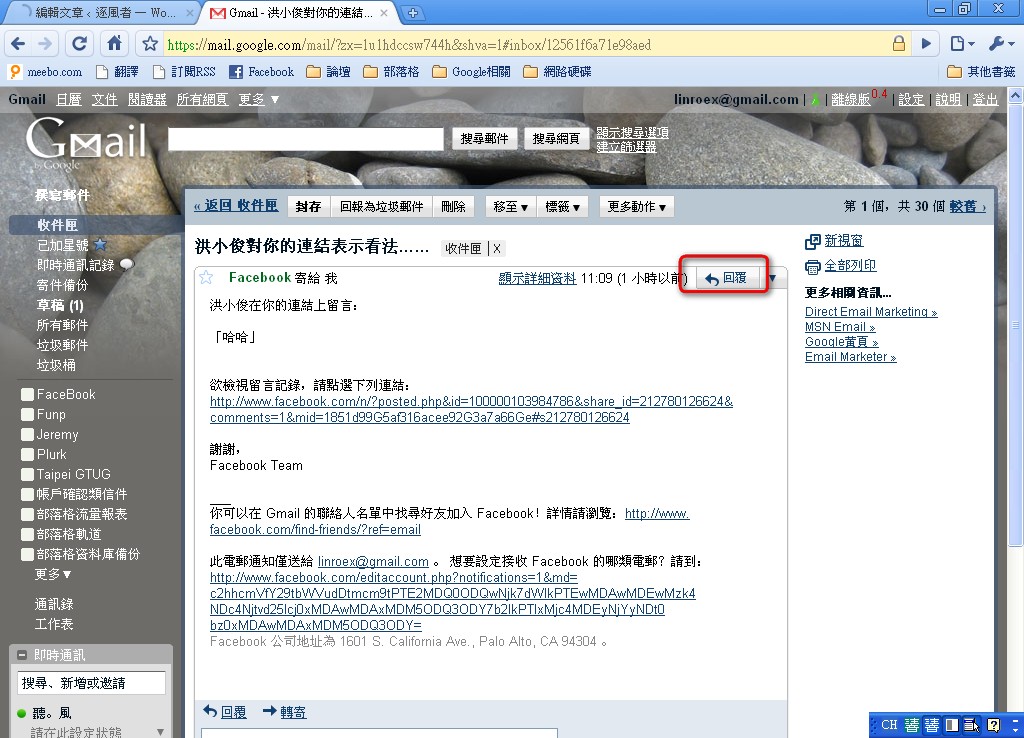Open the 網路硬碟 bookmark folder
The height and width of the screenshot is (738, 1024).
[x=557, y=72]
